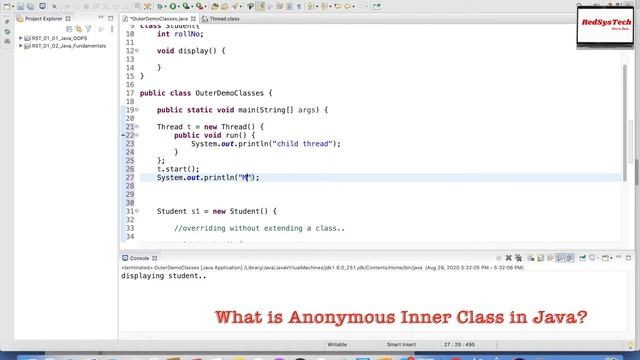640x360 pixels.
Task: Remove all terminated launches in Console
Action: [x=518, y=258]
